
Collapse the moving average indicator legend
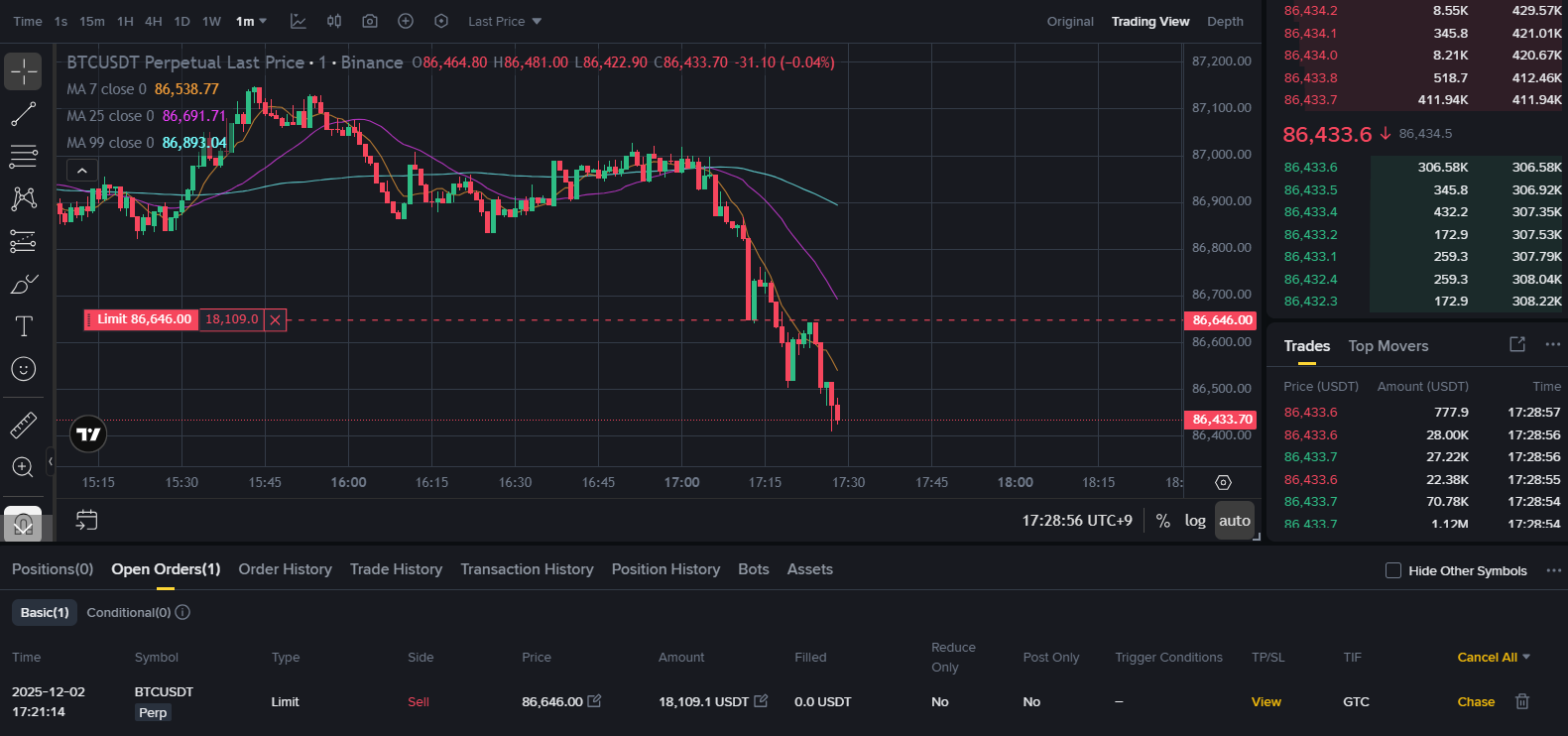82,171
